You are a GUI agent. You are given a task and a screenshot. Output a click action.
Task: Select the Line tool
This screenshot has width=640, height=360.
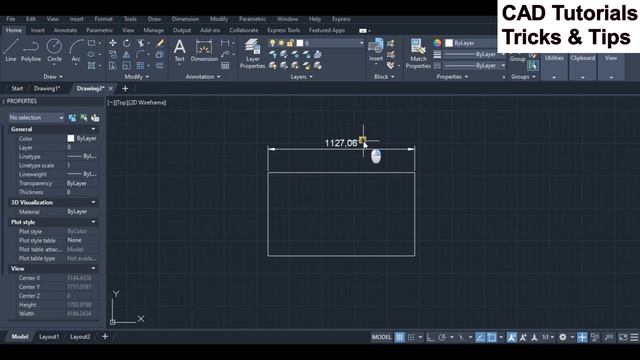click(x=11, y=50)
